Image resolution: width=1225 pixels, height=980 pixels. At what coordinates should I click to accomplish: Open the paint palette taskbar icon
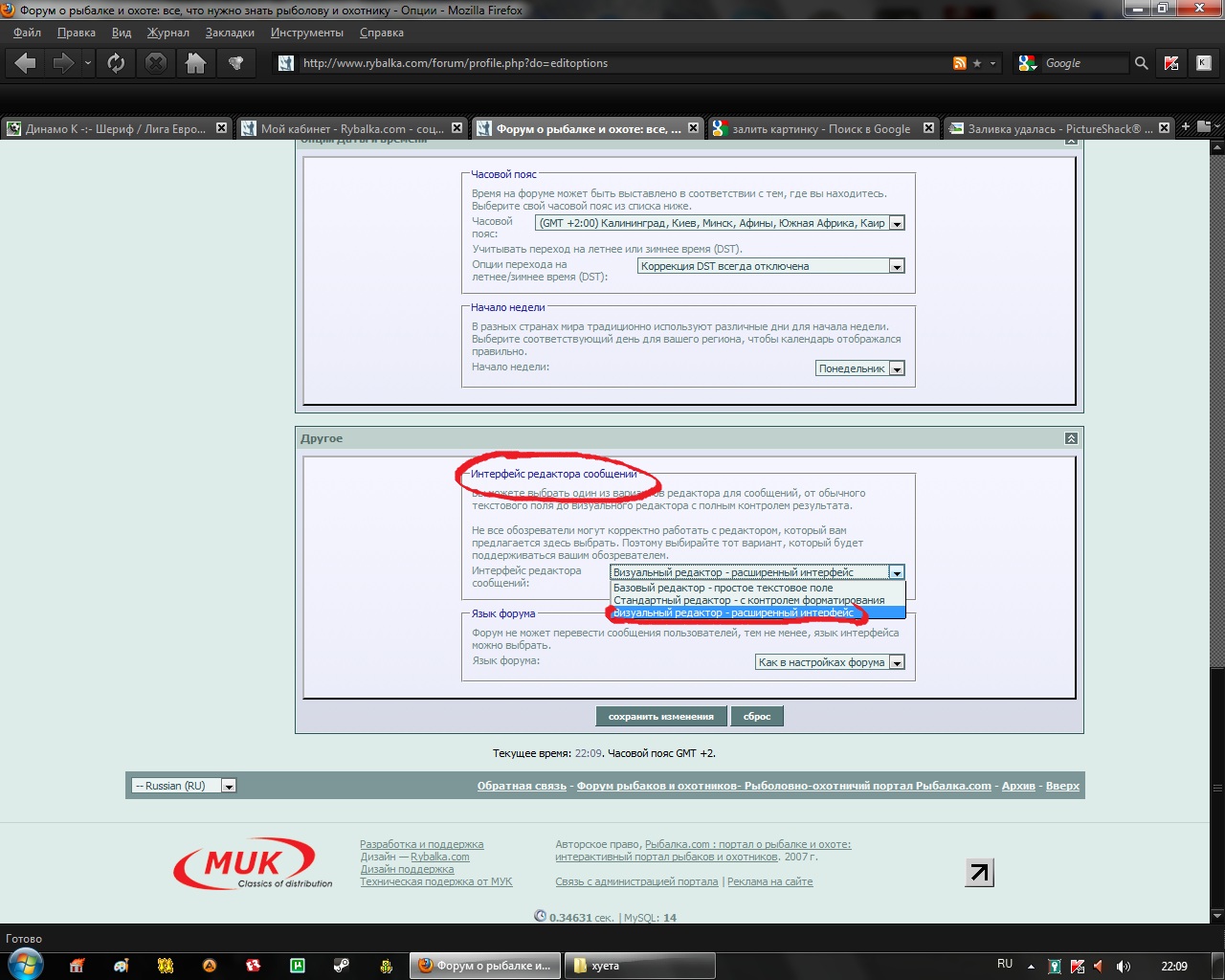point(121,966)
